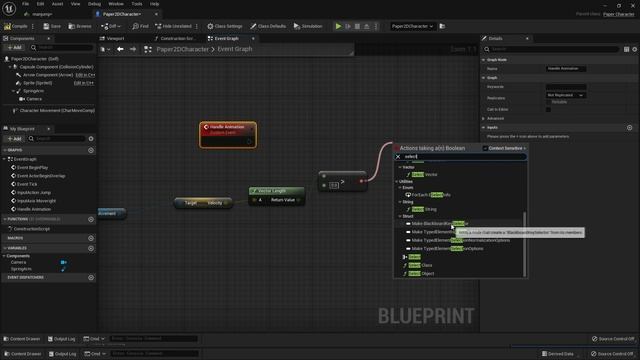Select InputAction Jump in My Blueprint
Image resolution: width=640 pixels, height=360 pixels.
coord(34,192)
